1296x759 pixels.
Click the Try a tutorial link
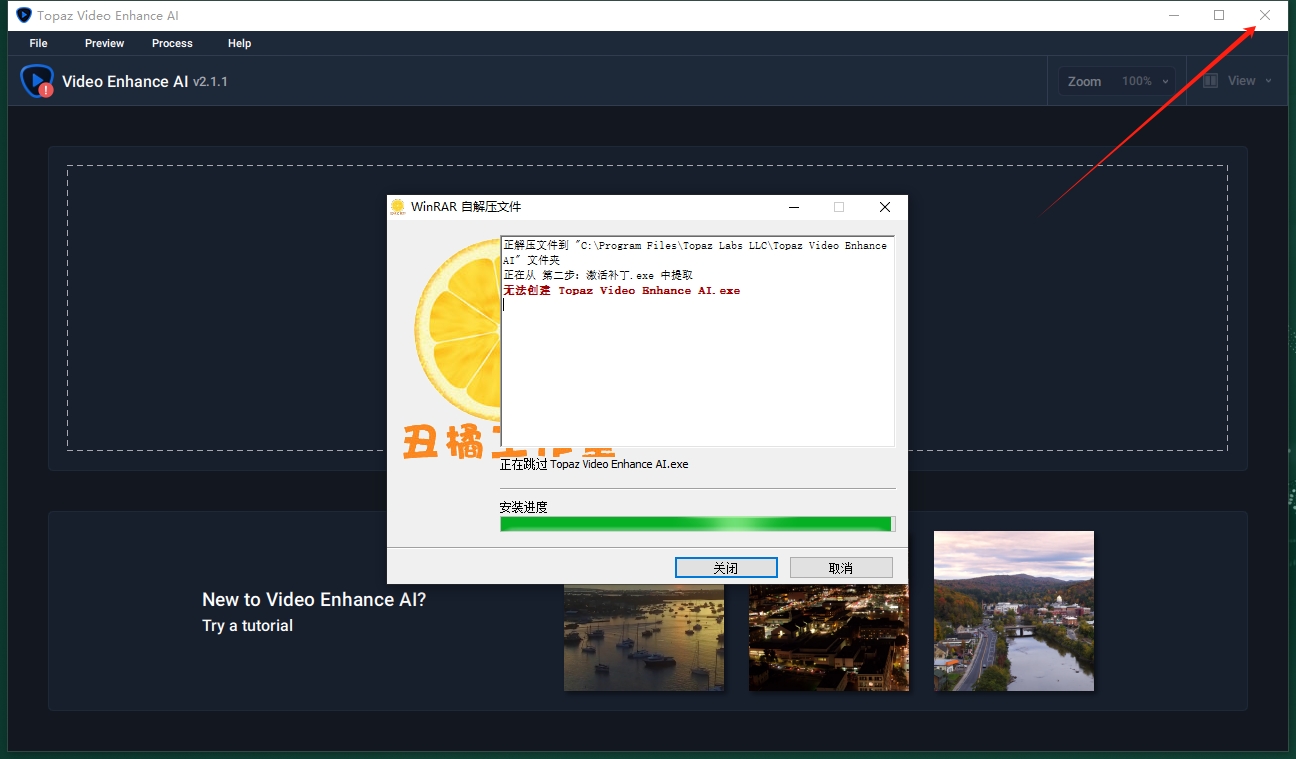[x=247, y=626]
